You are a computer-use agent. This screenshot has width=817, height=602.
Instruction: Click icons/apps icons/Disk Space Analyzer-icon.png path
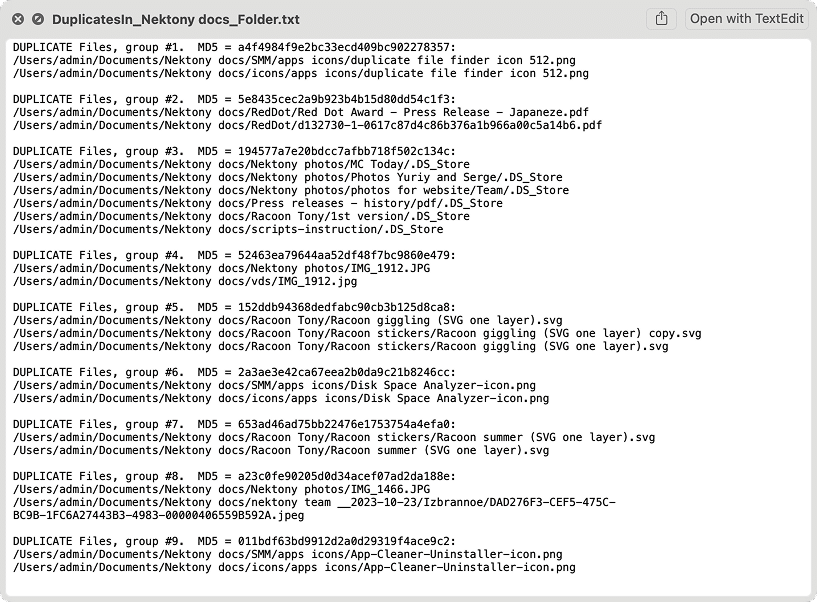click(281, 399)
